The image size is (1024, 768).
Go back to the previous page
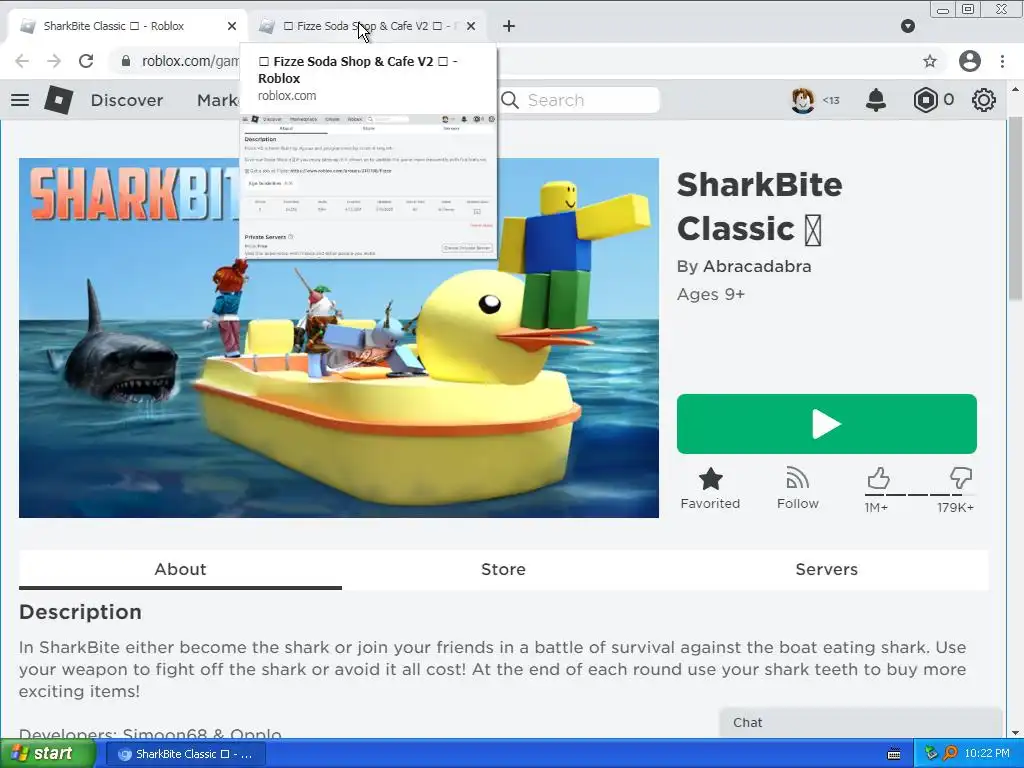tap(22, 61)
